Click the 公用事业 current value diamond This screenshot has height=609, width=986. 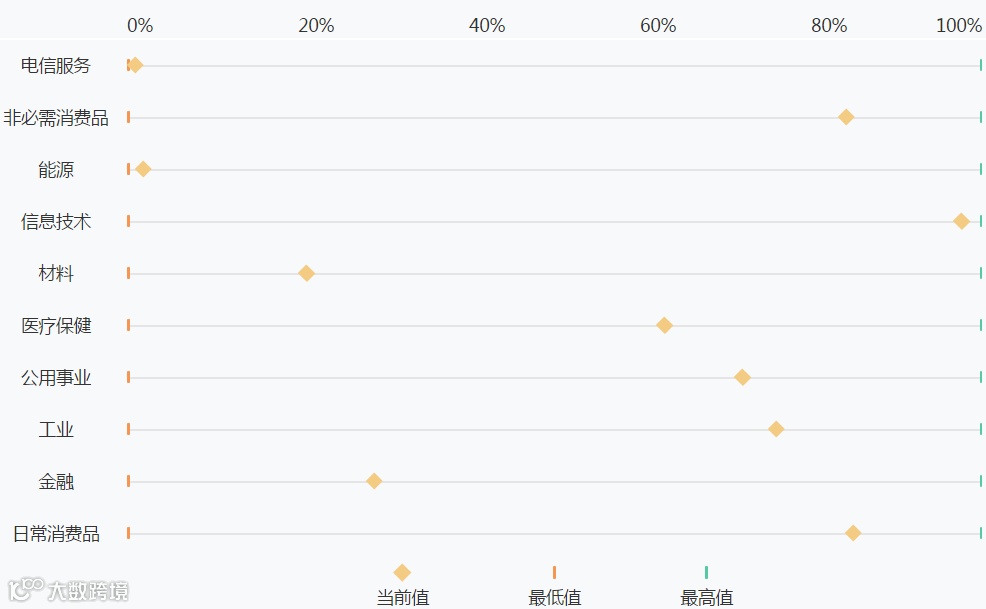(x=742, y=377)
